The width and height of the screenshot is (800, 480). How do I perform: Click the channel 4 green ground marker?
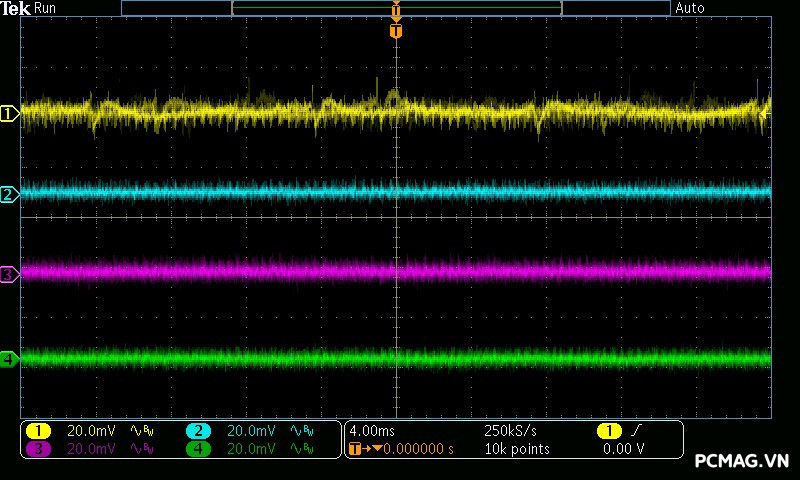(x=9, y=358)
